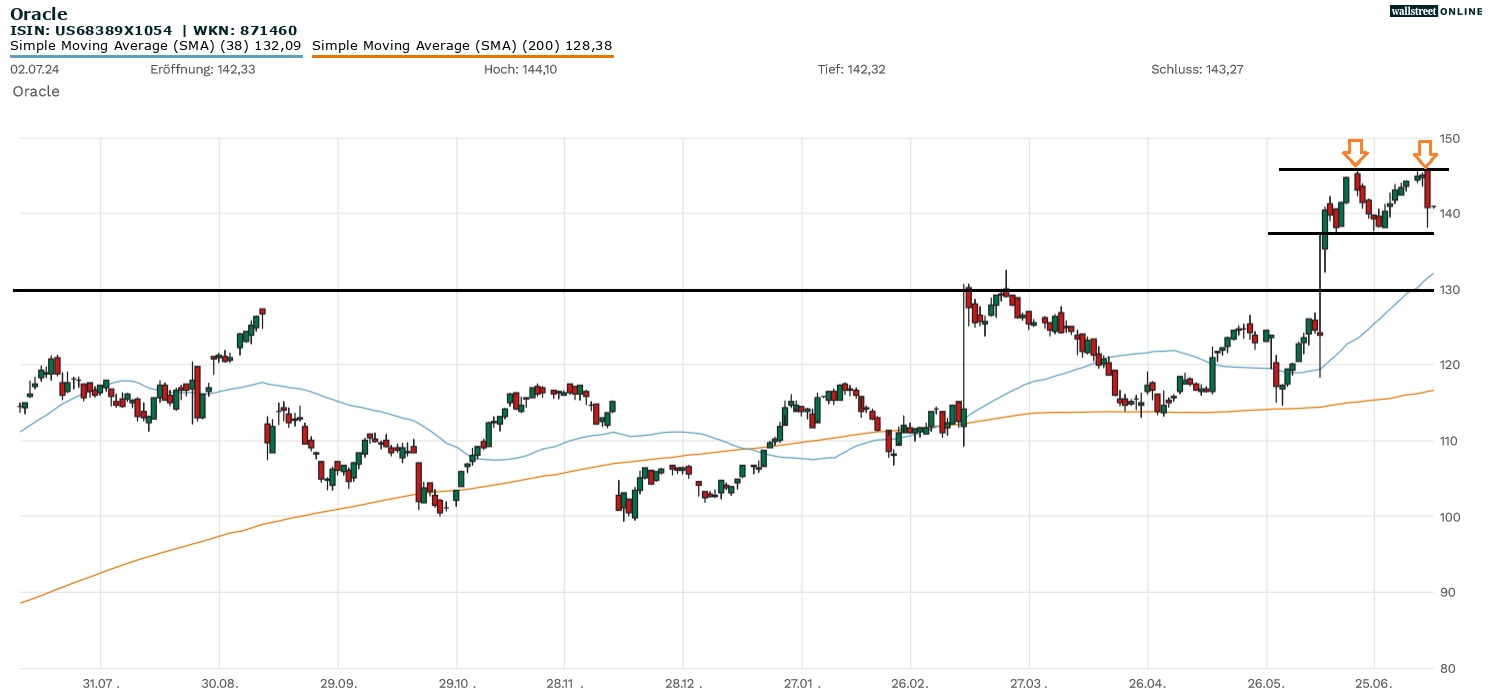Click the 110 price axis label
Viewport: 1490px width, 689px height.
[x=1449, y=441]
